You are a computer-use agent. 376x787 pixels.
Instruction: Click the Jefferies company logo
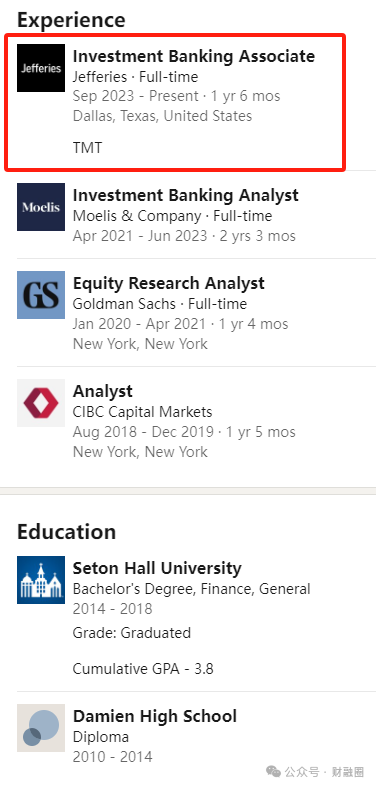41,68
